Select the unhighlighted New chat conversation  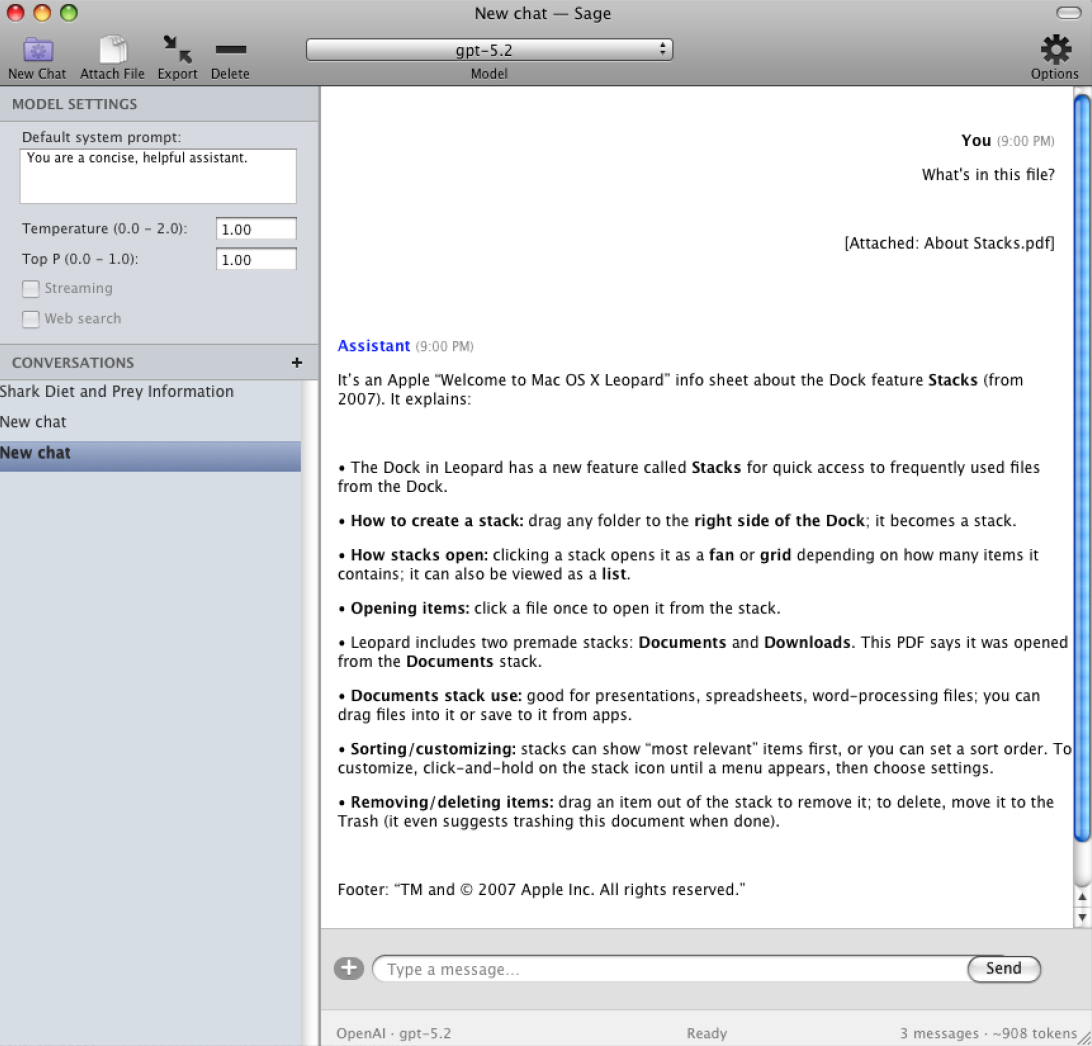point(150,422)
